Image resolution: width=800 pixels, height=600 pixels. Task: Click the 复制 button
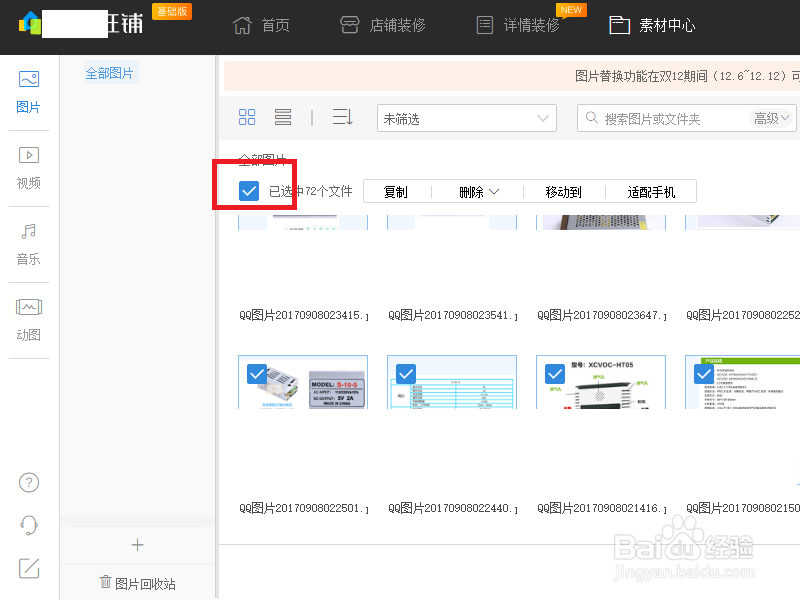(396, 190)
